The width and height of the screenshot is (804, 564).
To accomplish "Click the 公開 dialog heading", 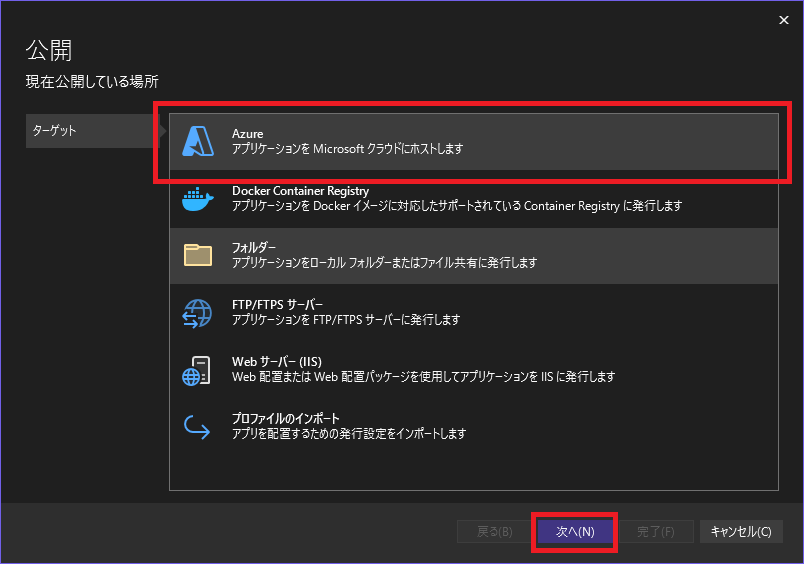I will pos(49,50).
